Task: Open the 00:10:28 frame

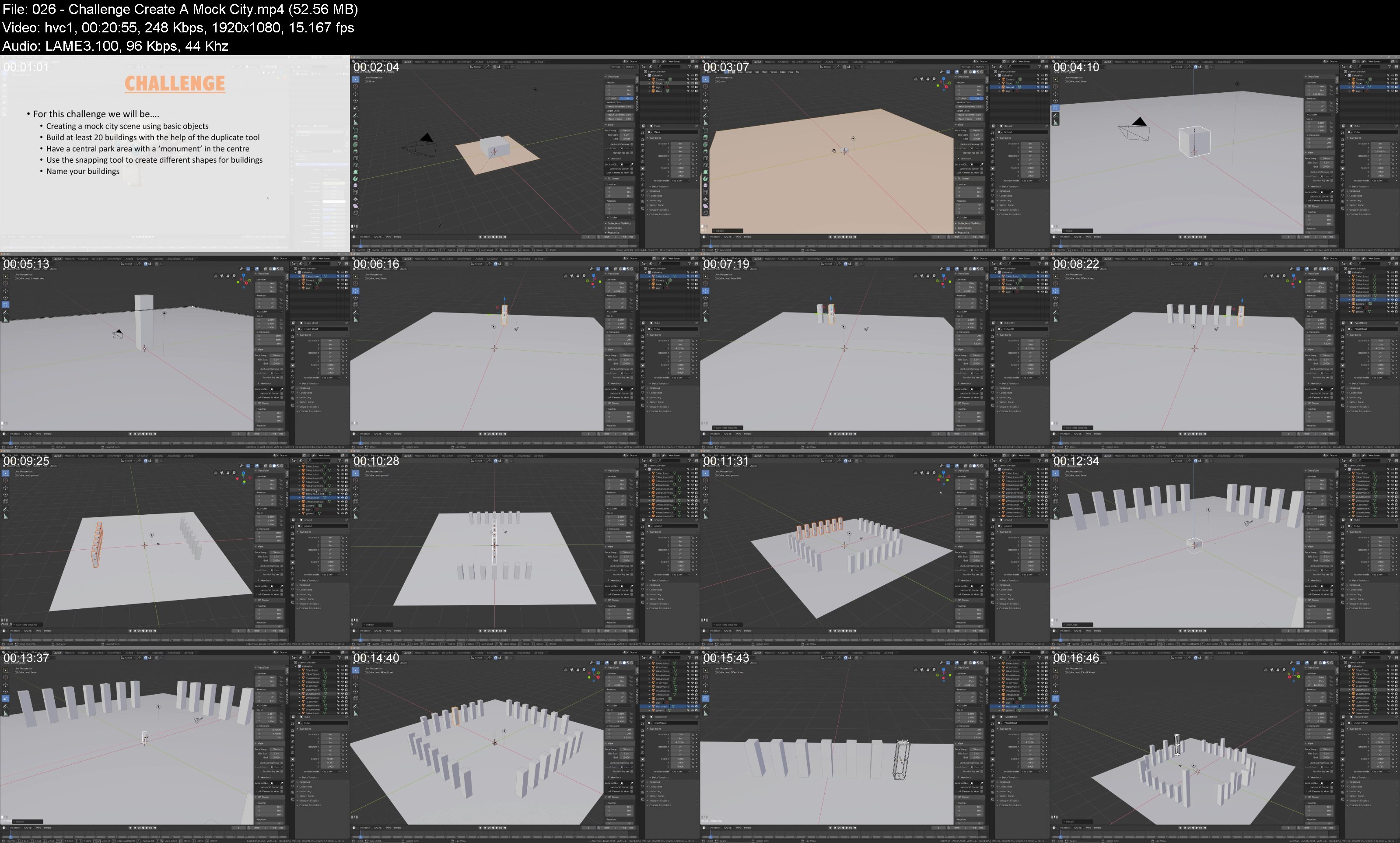Action: pos(525,548)
